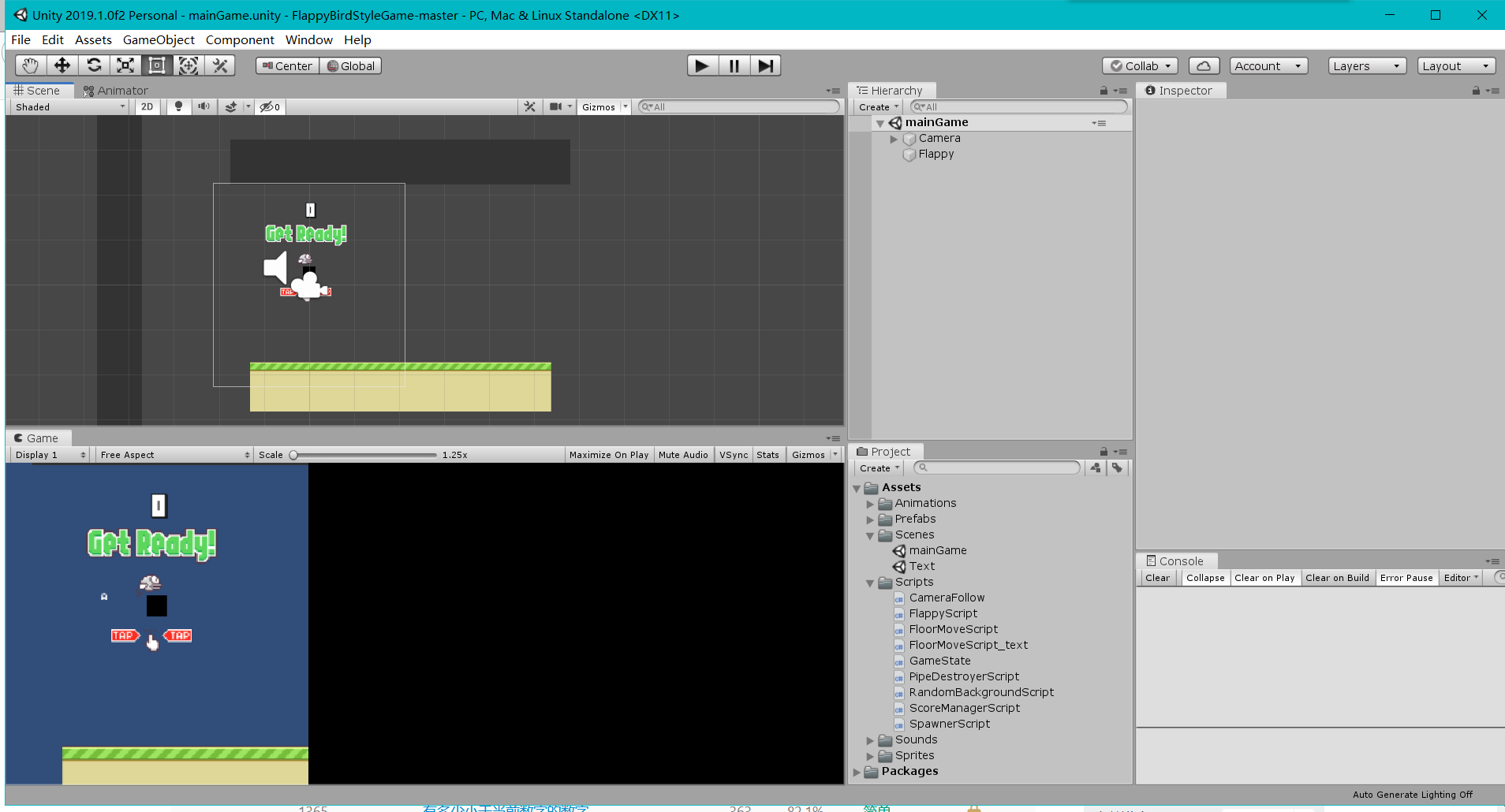Toggle Scene audio with the speaker icon
1505x812 pixels.
tap(204, 106)
